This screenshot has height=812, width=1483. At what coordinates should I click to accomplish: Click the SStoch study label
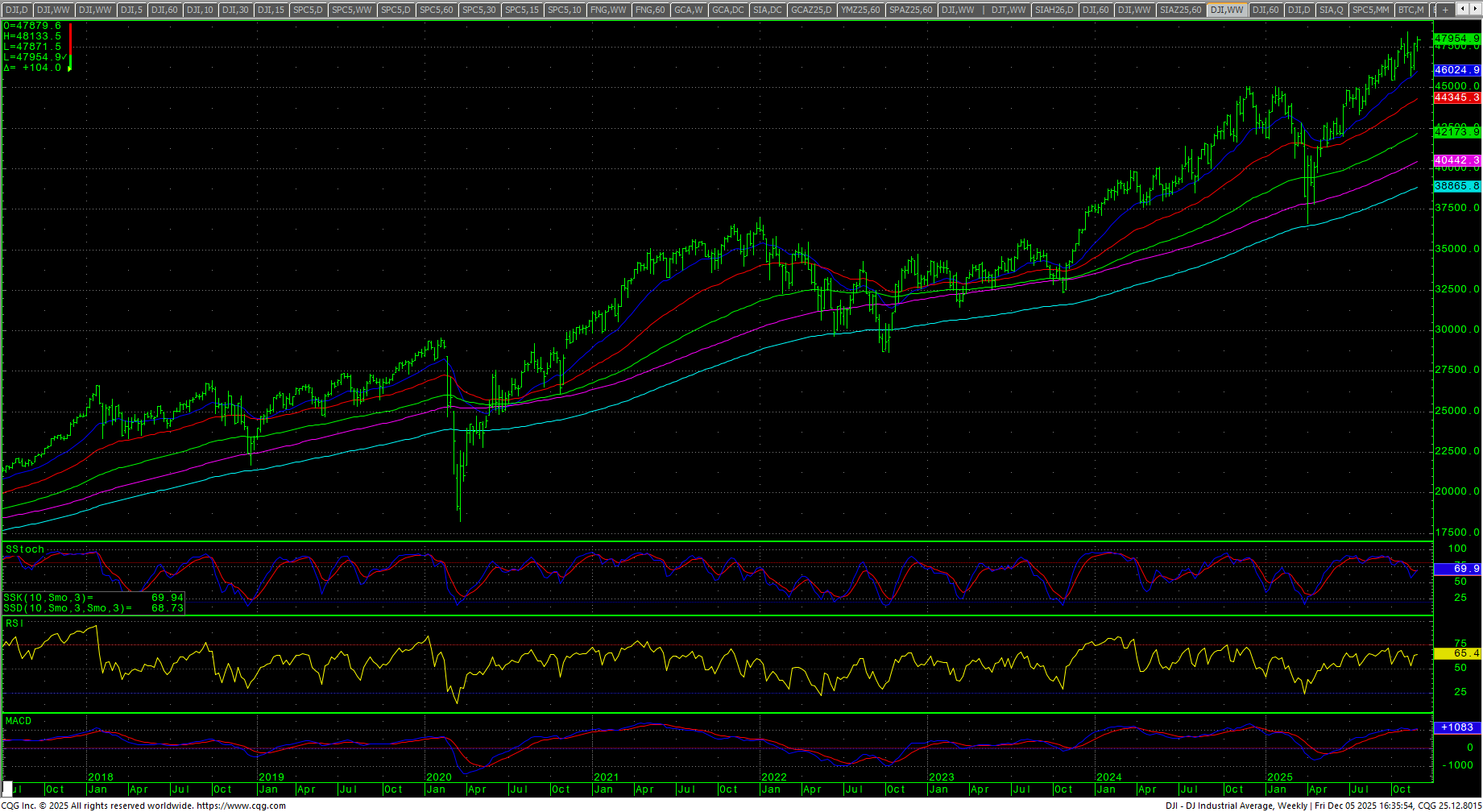click(x=25, y=549)
